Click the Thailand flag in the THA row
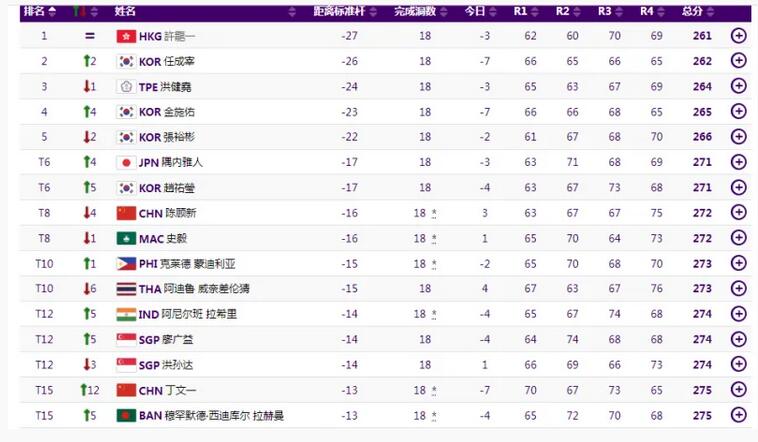 click(x=126, y=289)
